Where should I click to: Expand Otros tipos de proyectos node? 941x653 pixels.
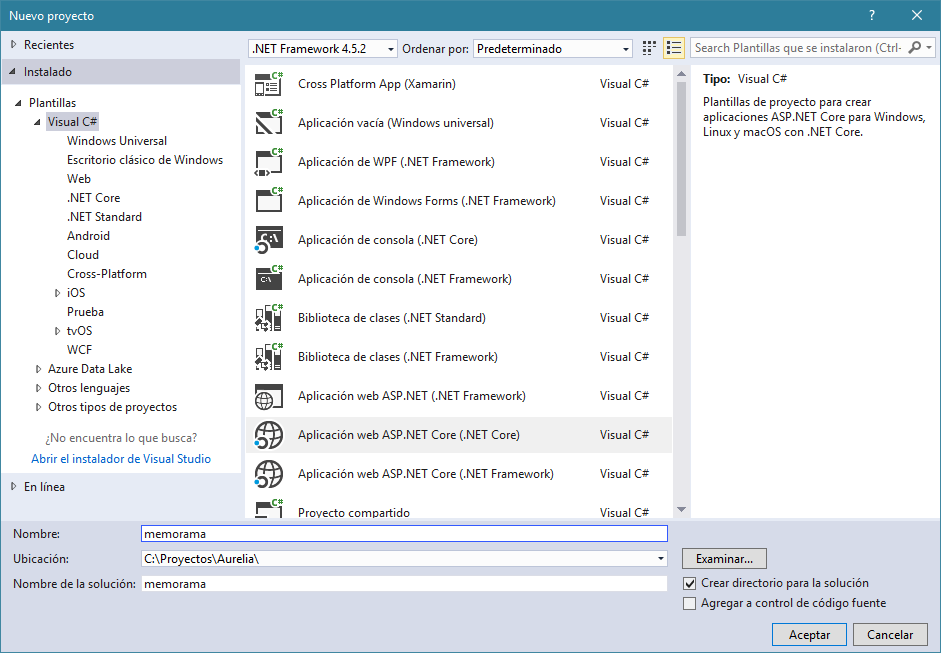(x=38, y=407)
